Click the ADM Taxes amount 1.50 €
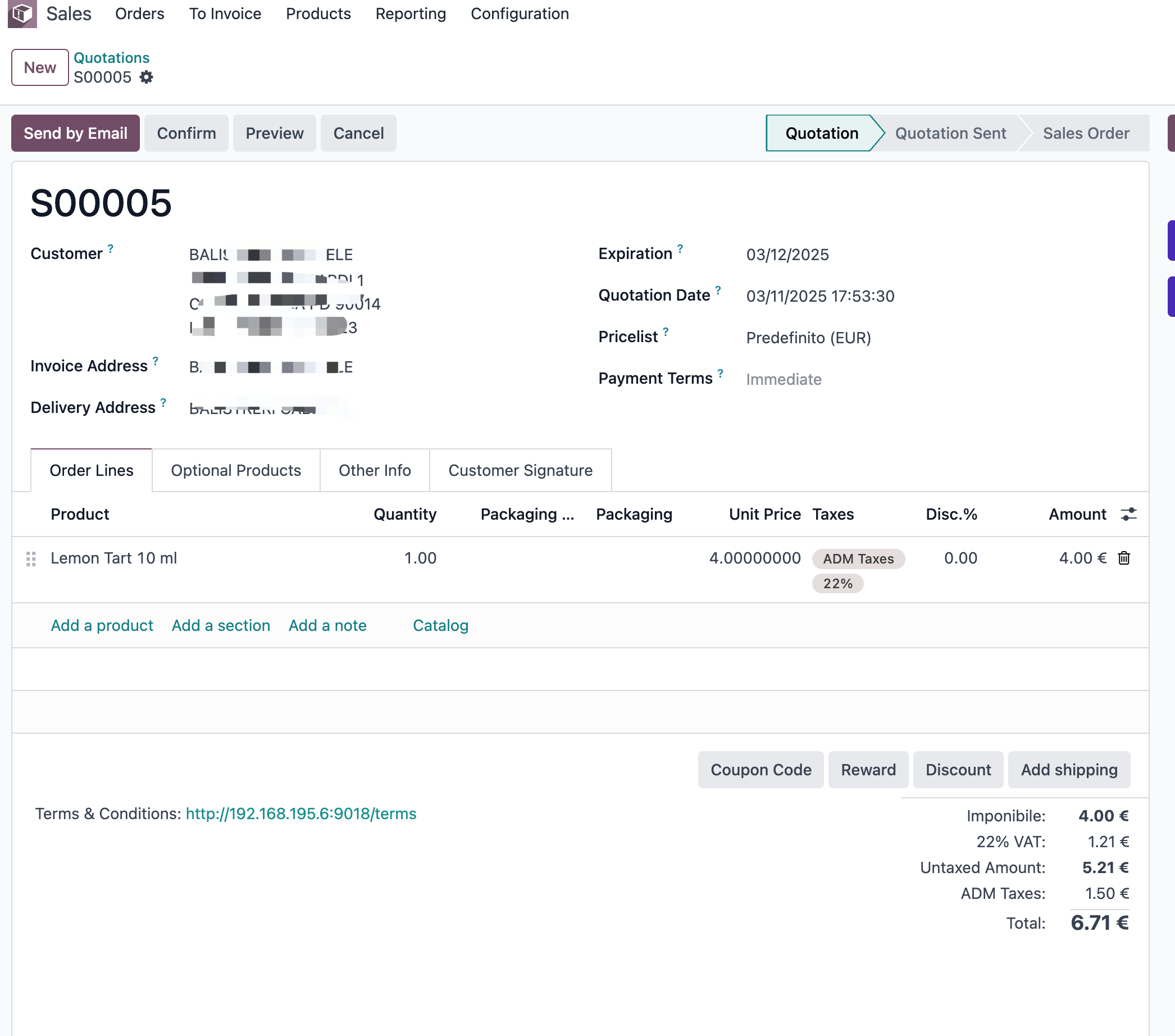The image size is (1175, 1036). [1106, 894]
